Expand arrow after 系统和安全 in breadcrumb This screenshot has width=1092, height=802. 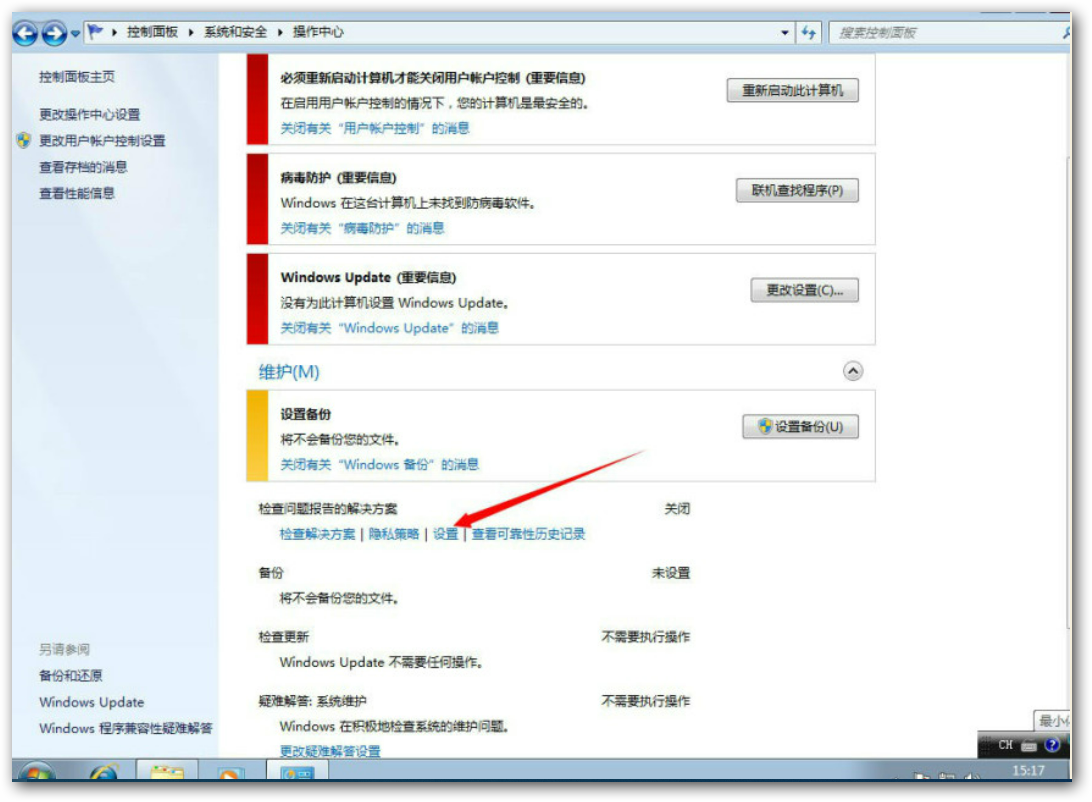tap(280, 32)
